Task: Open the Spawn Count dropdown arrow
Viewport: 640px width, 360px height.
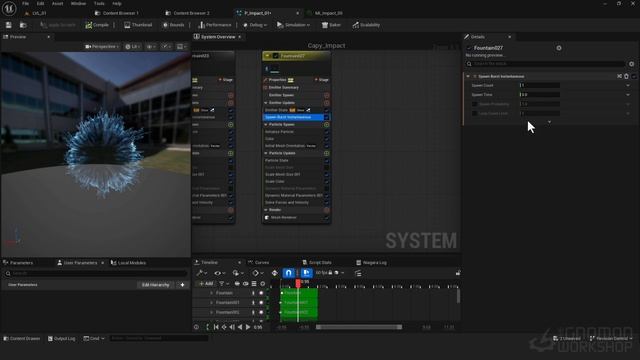Action: (628, 85)
